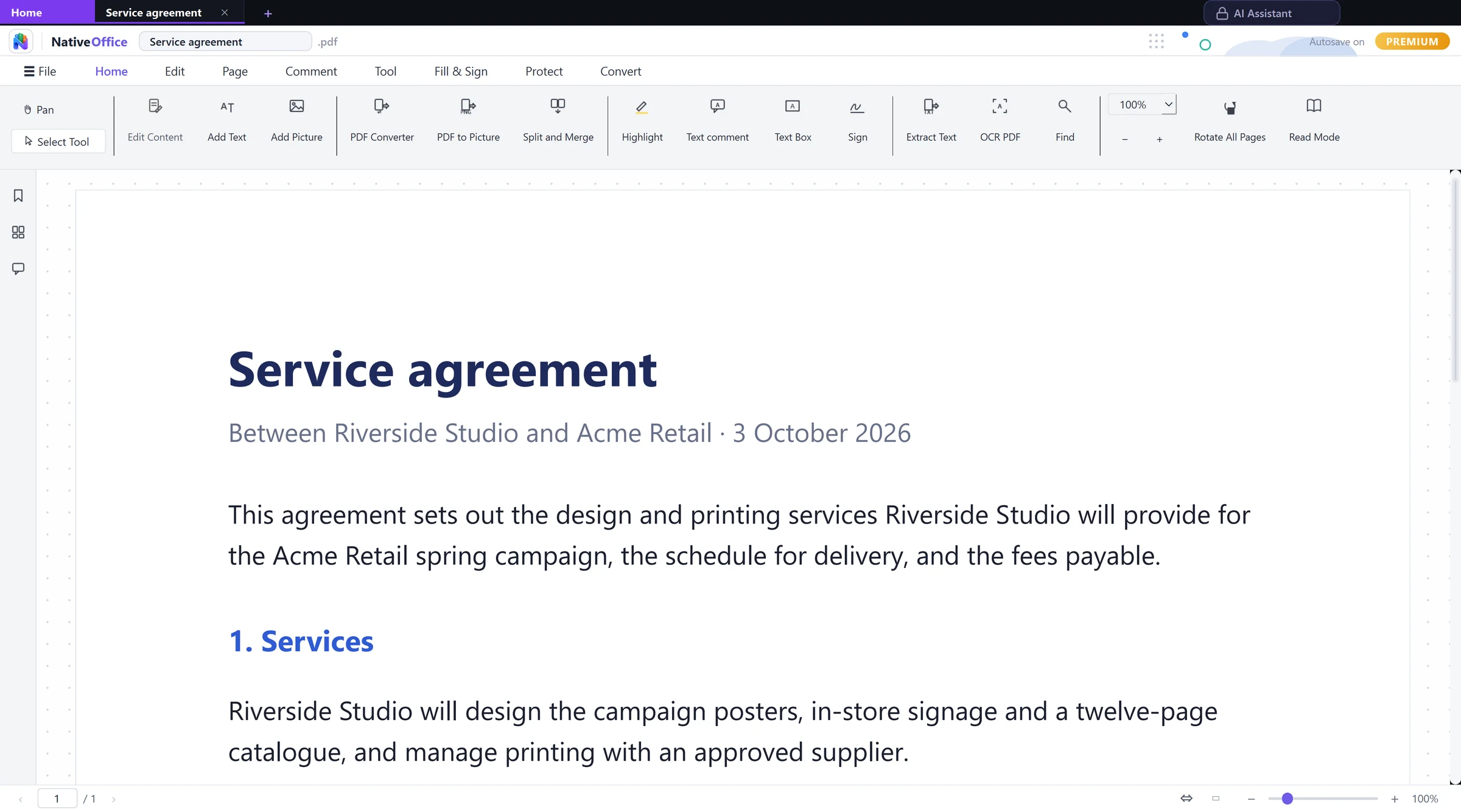Rotate All Pages
The width and height of the screenshot is (1461, 812).
1230,121
